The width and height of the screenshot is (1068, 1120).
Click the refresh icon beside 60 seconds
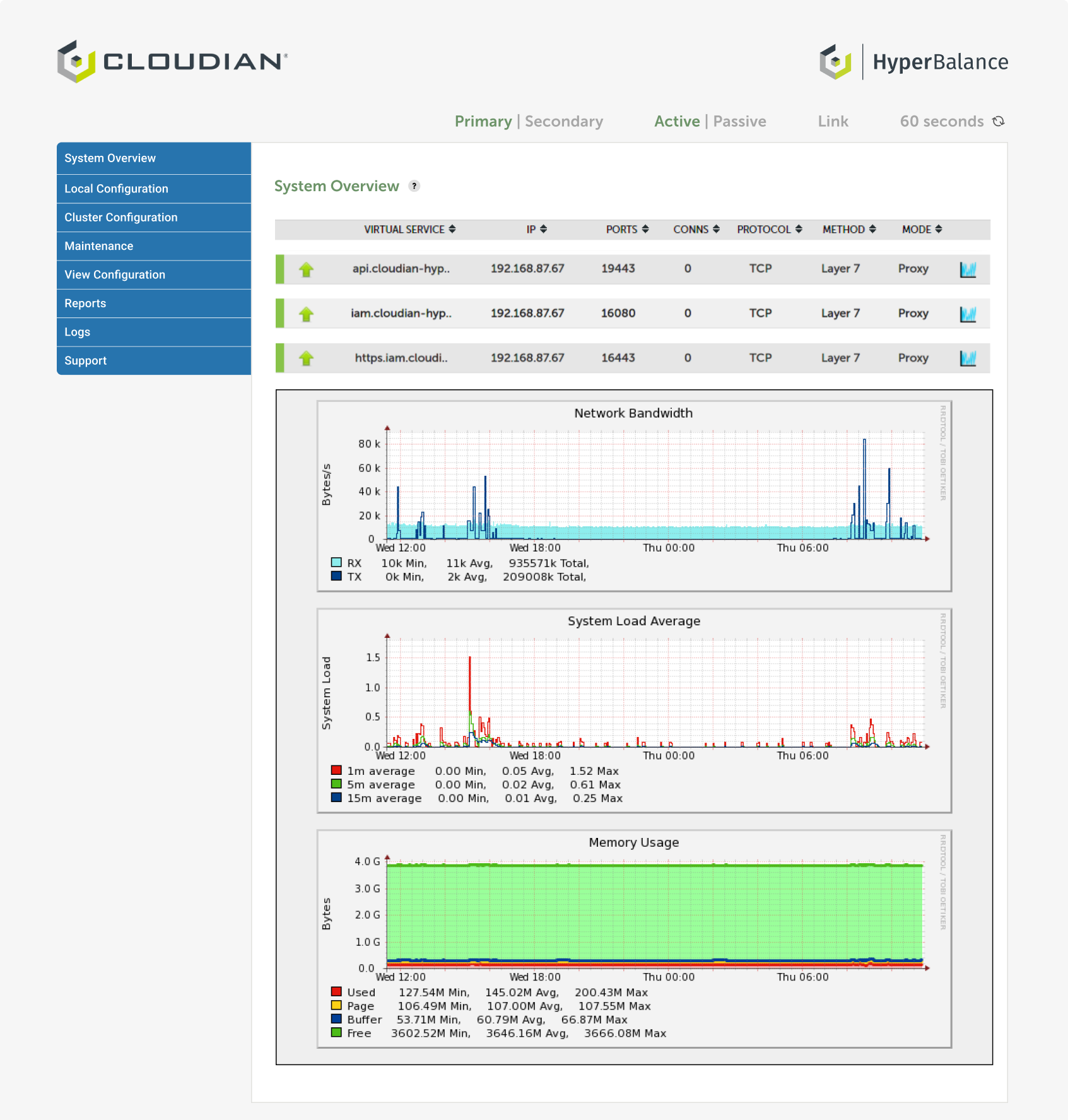pyautogui.click(x=999, y=121)
